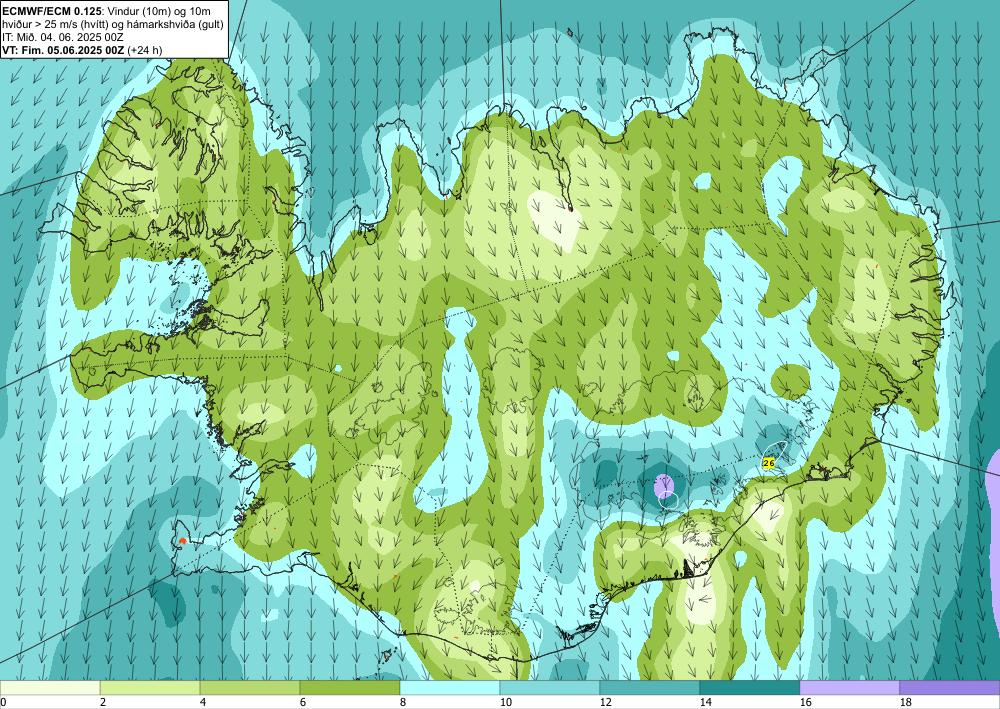Select the palest 0–2 m/s legend swatch

tap(50, 687)
